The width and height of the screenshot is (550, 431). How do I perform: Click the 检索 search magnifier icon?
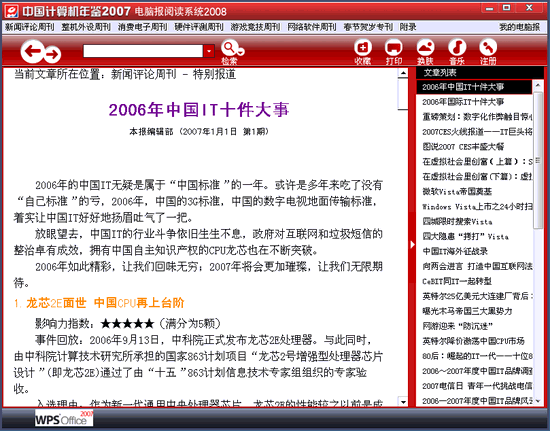pyautogui.click(x=229, y=48)
